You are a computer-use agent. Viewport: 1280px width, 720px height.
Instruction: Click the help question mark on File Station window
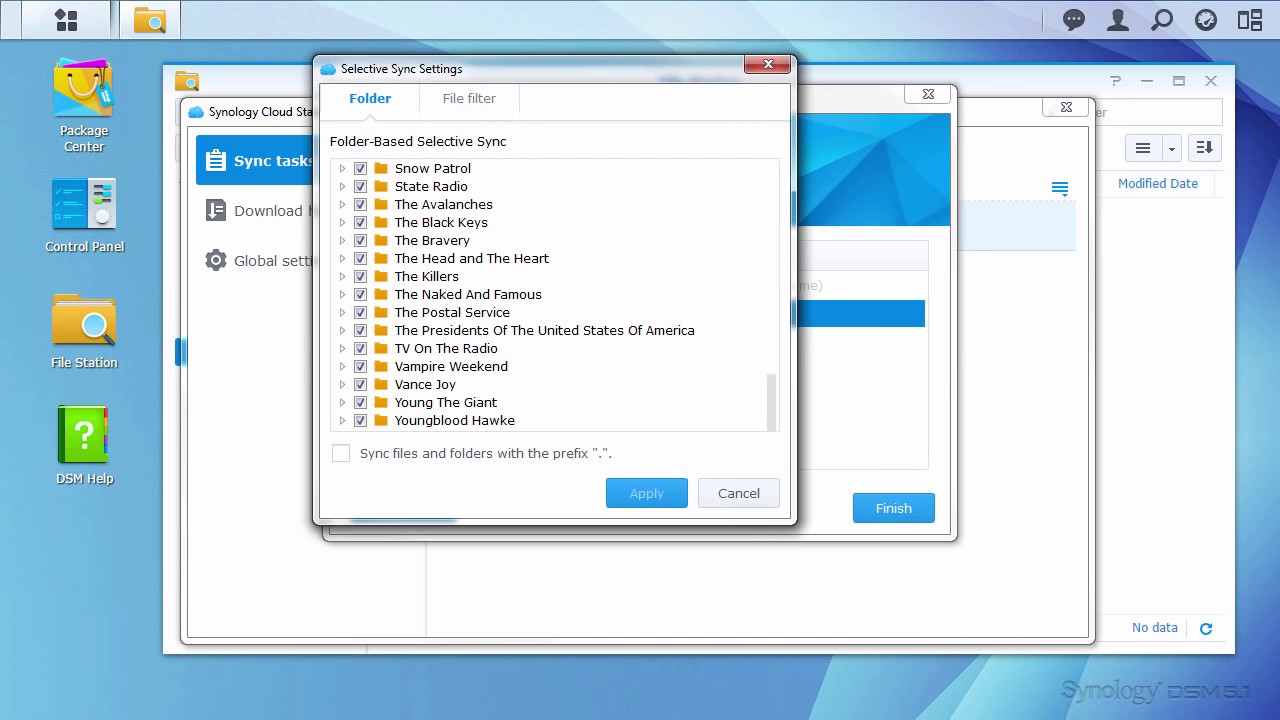1115,81
